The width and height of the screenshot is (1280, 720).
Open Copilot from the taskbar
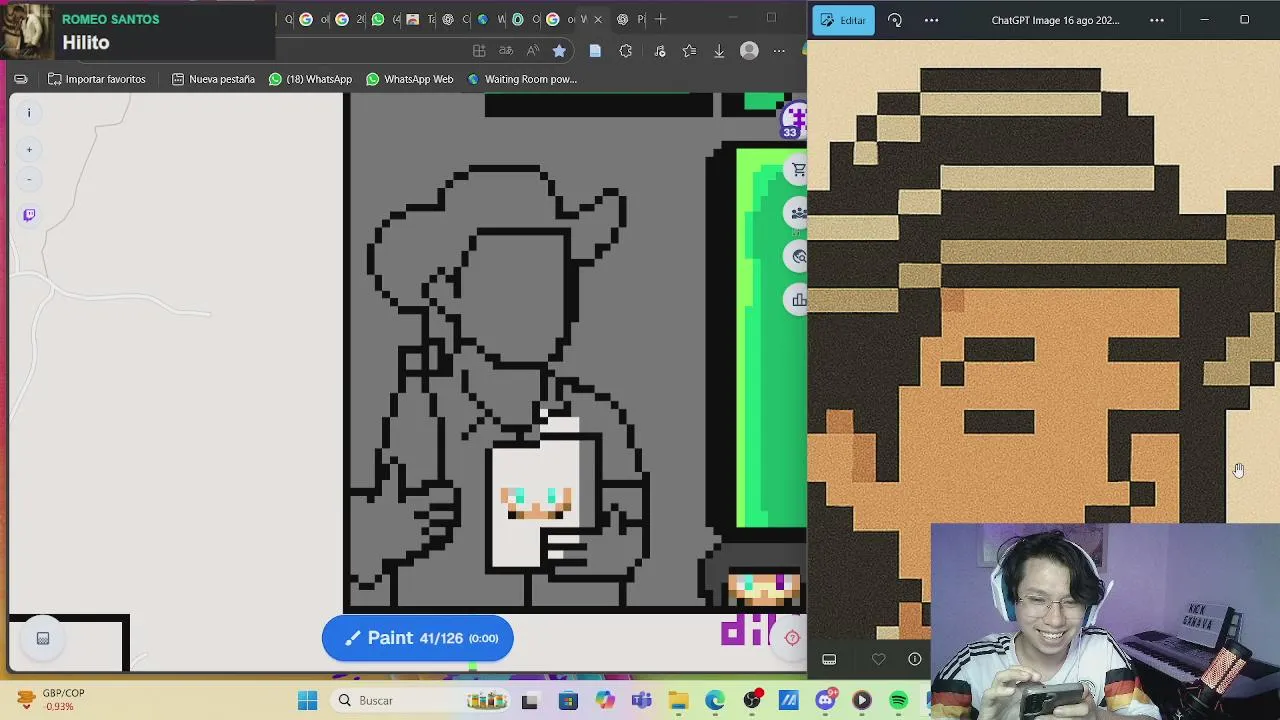coord(605,701)
